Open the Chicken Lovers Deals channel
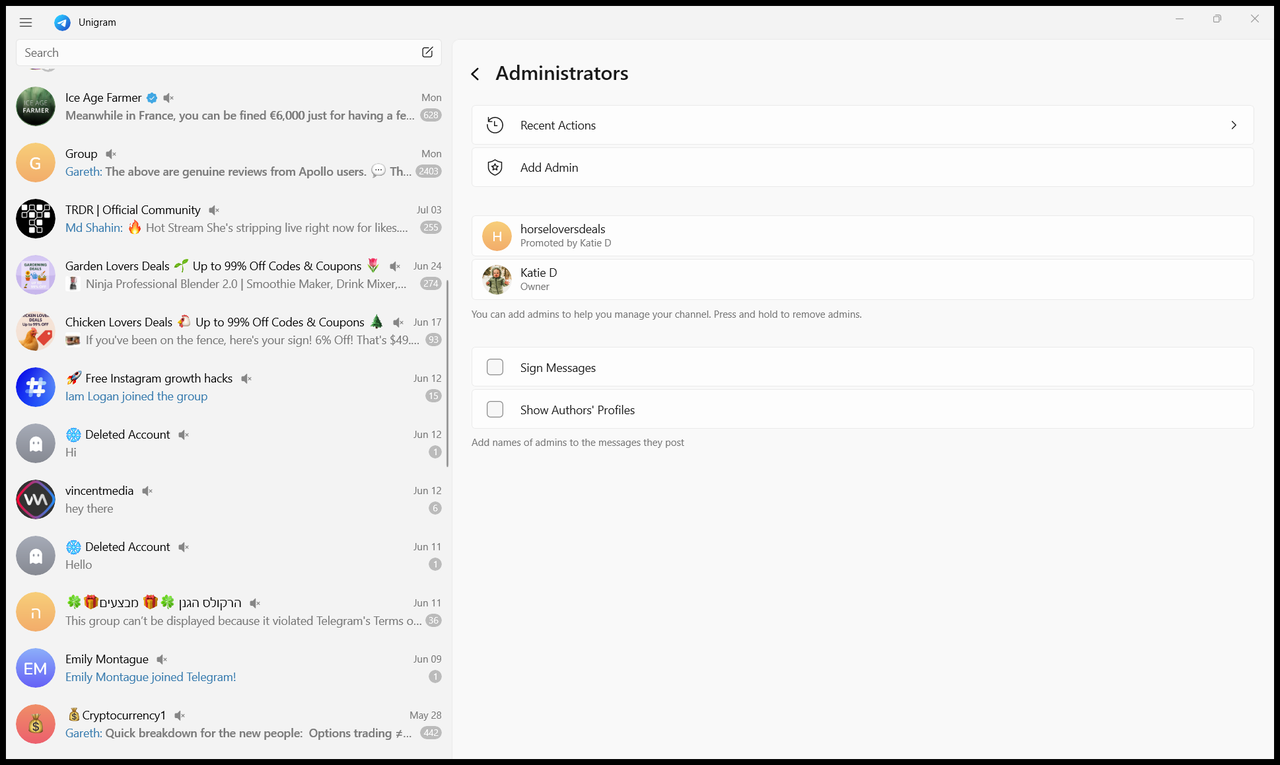1280x765 pixels. click(229, 330)
